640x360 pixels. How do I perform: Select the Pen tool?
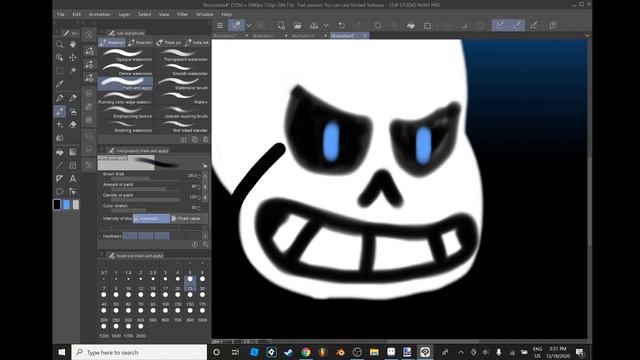pyautogui.click(x=60, y=98)
